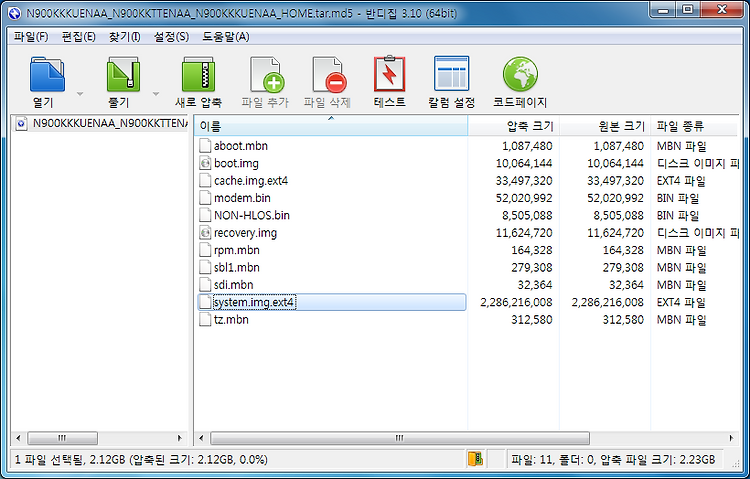This screenshot has height=479, width=750.
Task: Open the 도움말(A) menu
Action: click(x=226, y=37)
